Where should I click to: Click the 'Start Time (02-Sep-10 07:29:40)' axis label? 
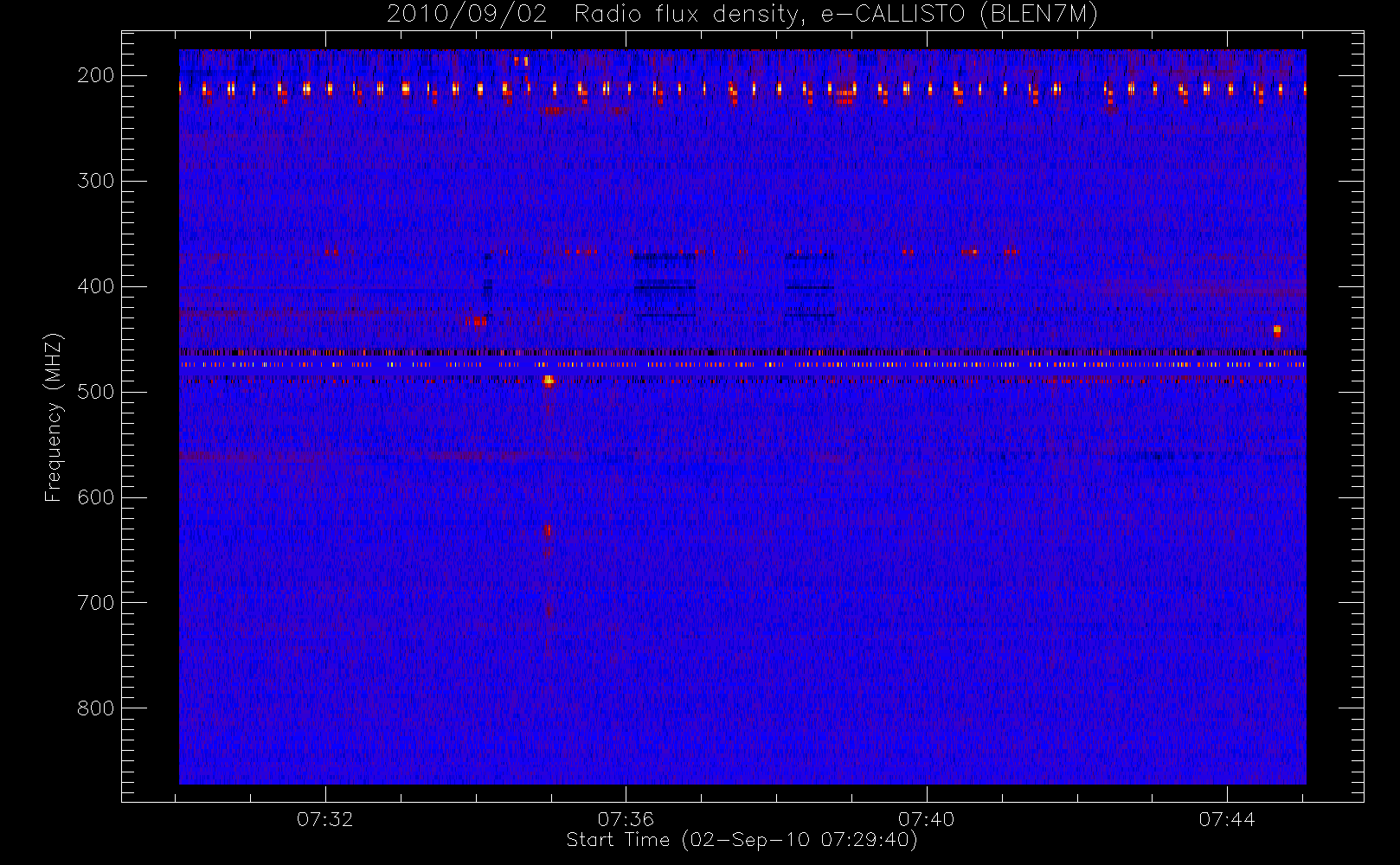[x=742, y=840]
